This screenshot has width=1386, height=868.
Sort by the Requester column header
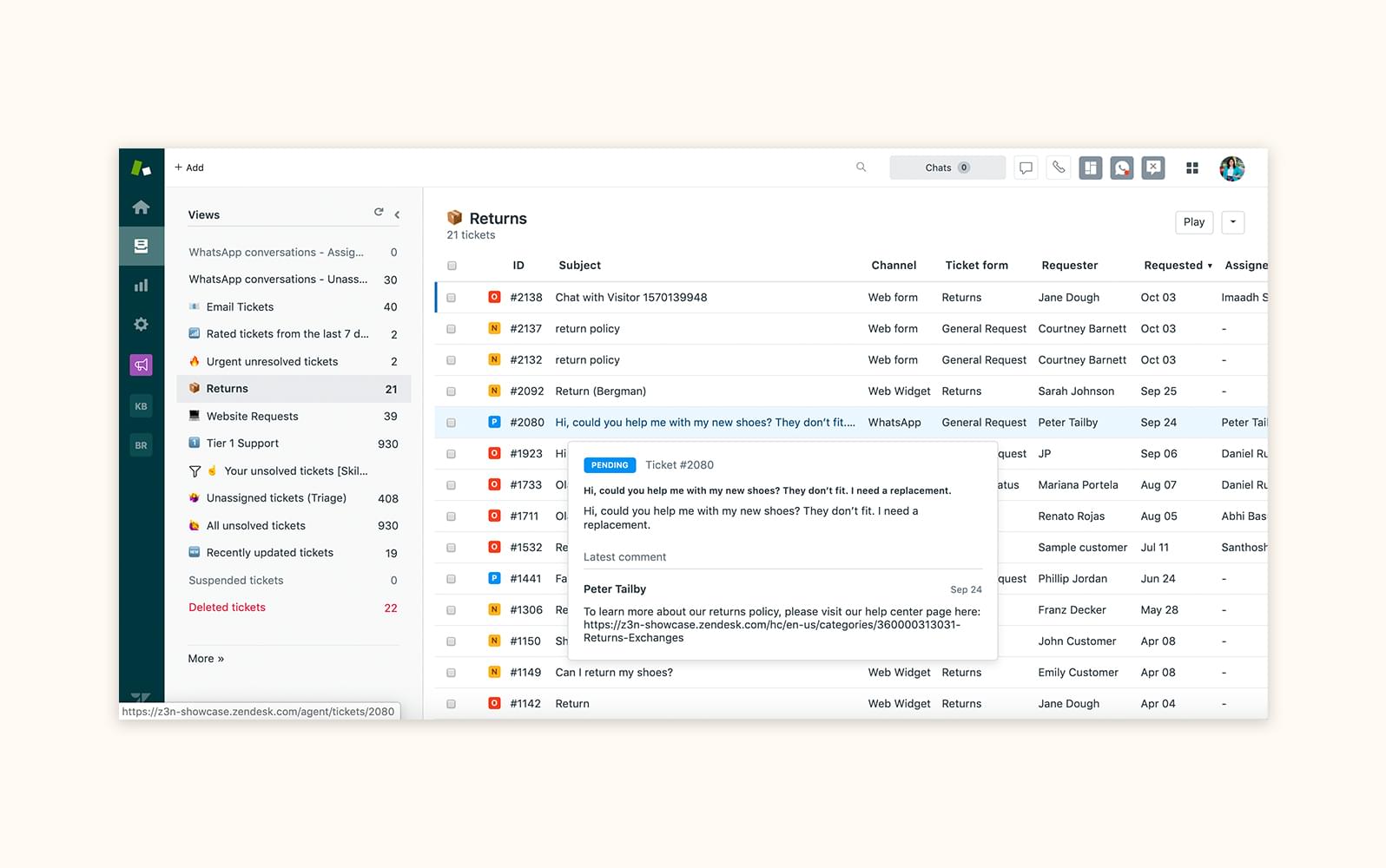1069,266
